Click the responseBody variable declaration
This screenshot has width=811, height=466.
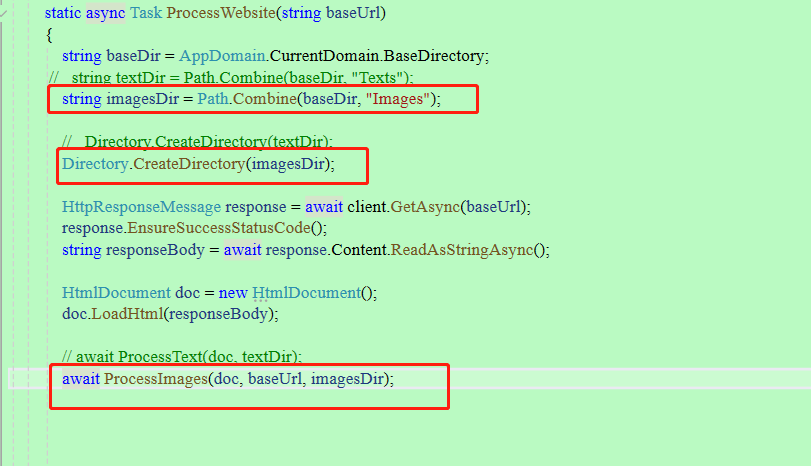155,250
